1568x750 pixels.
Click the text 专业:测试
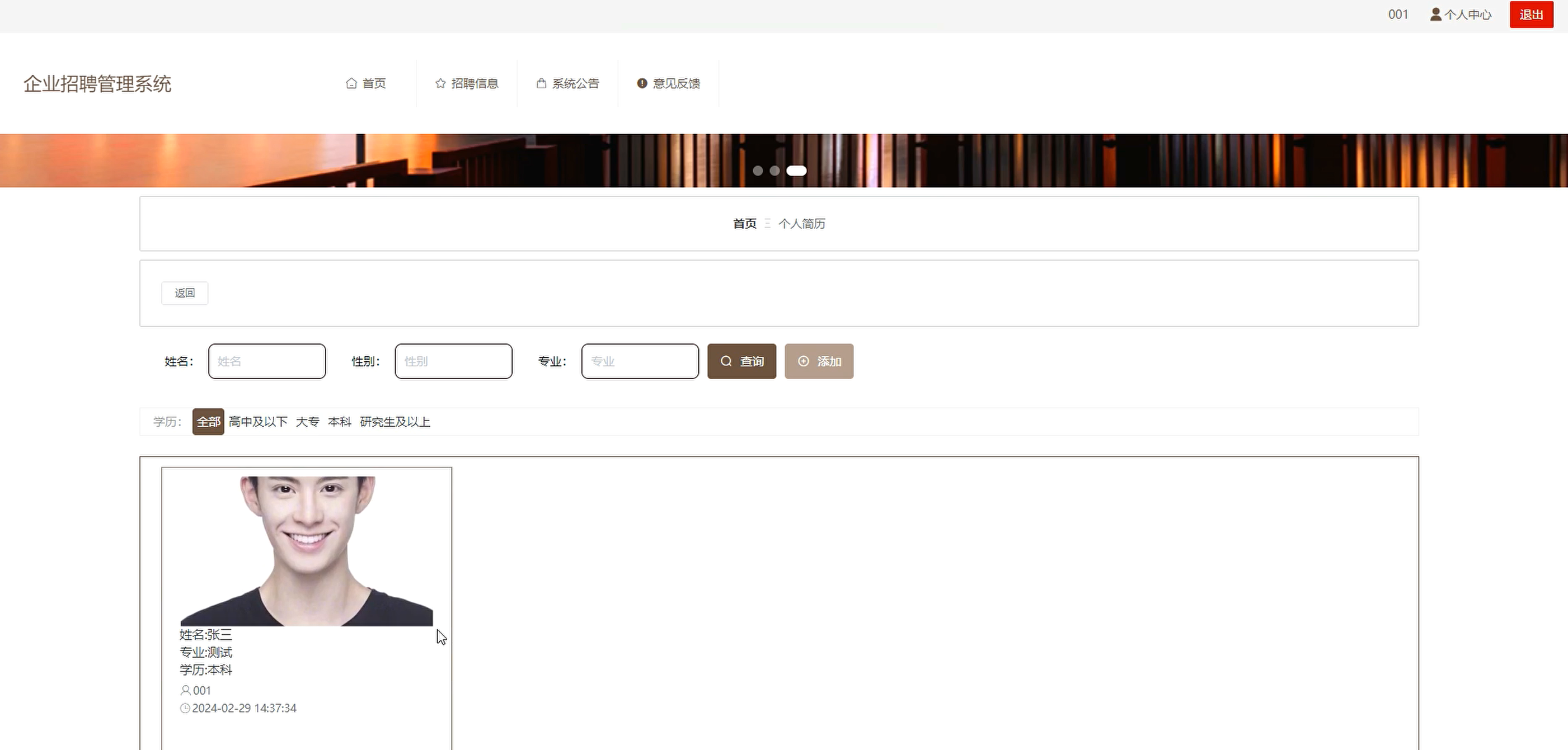pyautogui.click(x=206, y=653)
